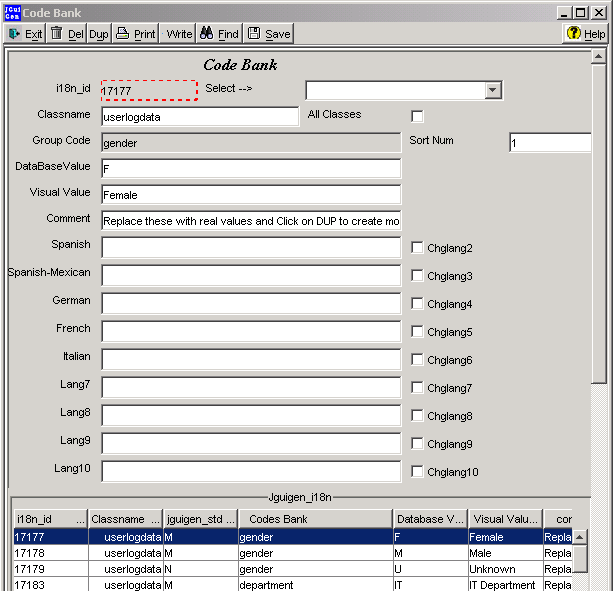Focus the German translation field
The height and width of the screenshot is (591, 613).
[251, 303]
